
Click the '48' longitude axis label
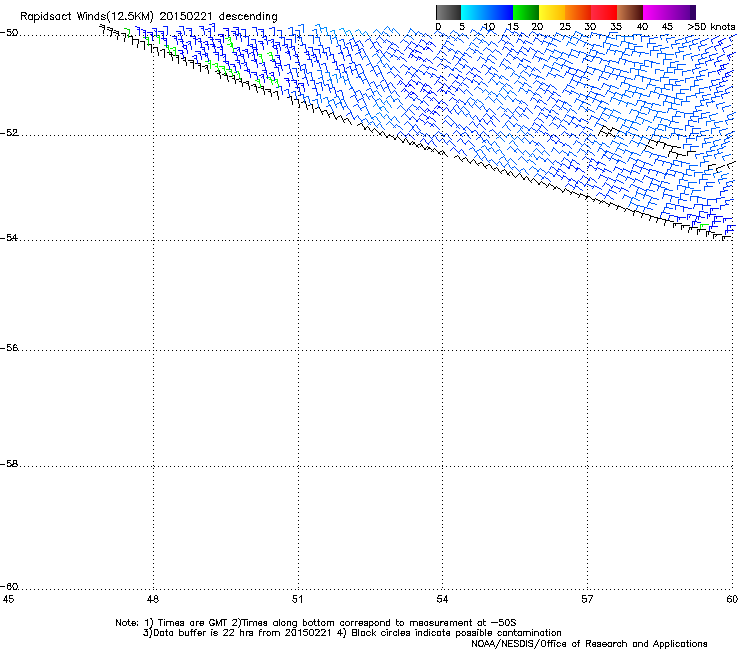click(x=152, y=599)
